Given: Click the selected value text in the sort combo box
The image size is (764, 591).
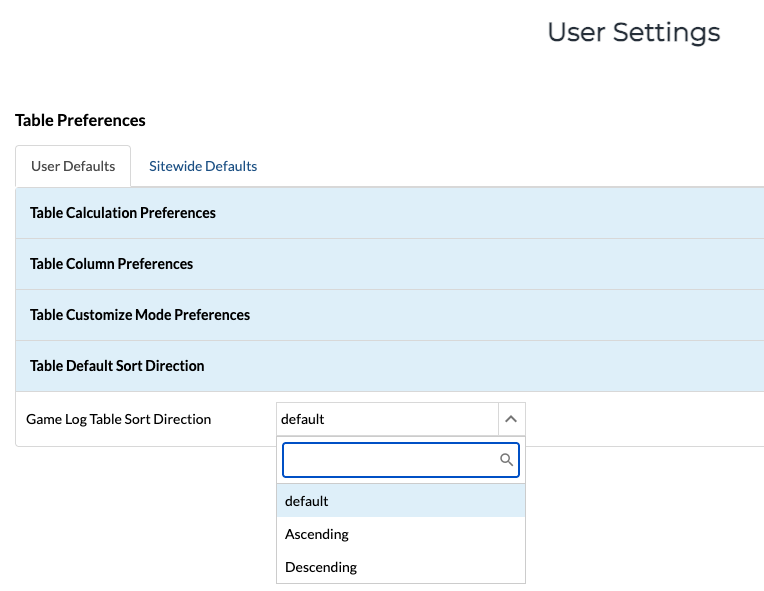Looking at the screenshot, I should [303, 419].
